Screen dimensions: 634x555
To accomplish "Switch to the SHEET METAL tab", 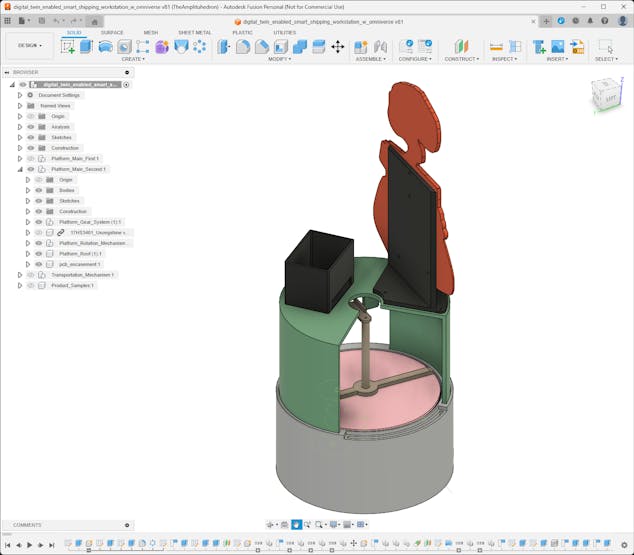I will (x=194, y=32).
